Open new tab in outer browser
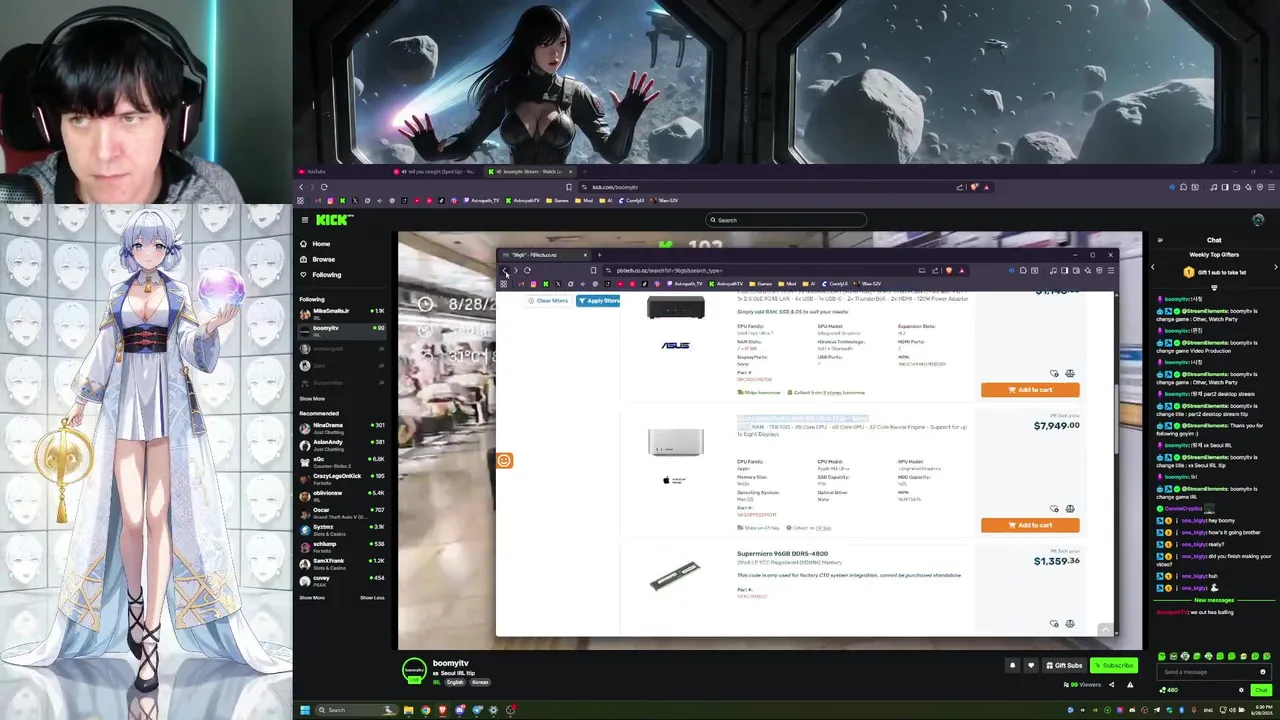This screenshot has height=720, width=1280. (x=586, y=172)
